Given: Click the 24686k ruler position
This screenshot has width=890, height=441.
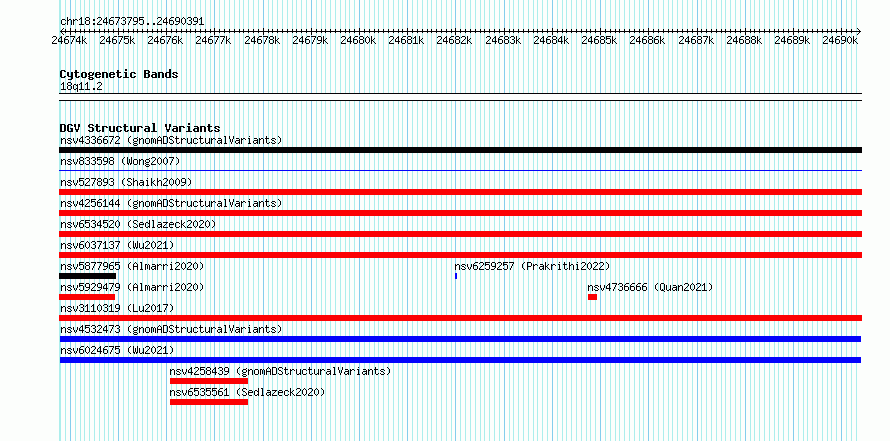Looking at the screenshot, I should [647, 41].
